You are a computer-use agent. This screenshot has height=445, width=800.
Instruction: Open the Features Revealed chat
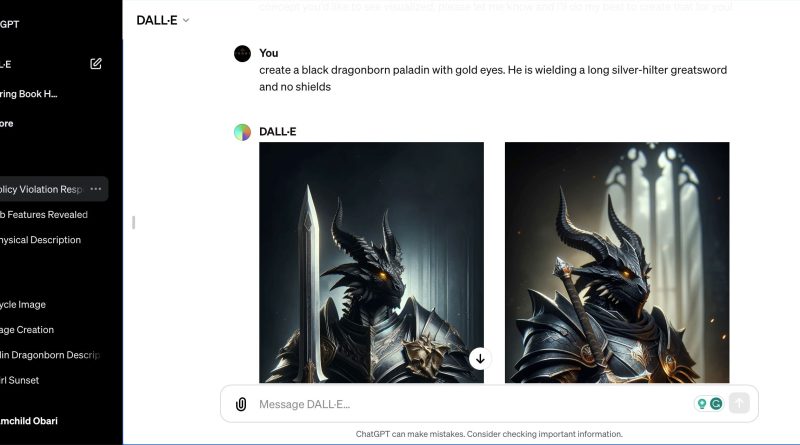(x=44, y=215)
